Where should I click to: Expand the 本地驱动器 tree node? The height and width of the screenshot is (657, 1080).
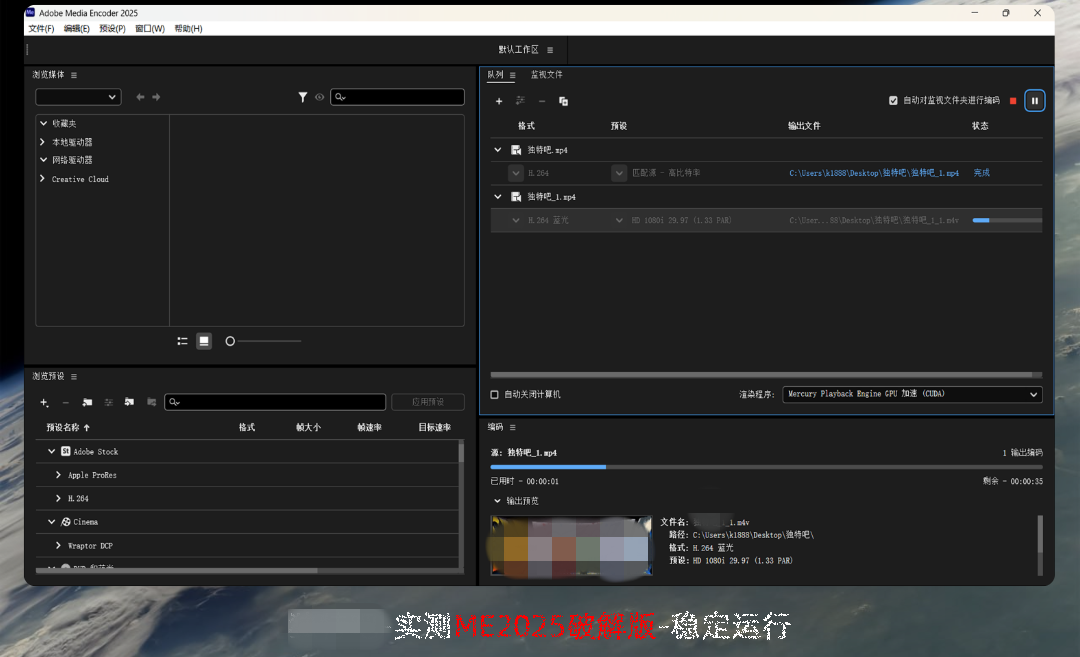43,142
